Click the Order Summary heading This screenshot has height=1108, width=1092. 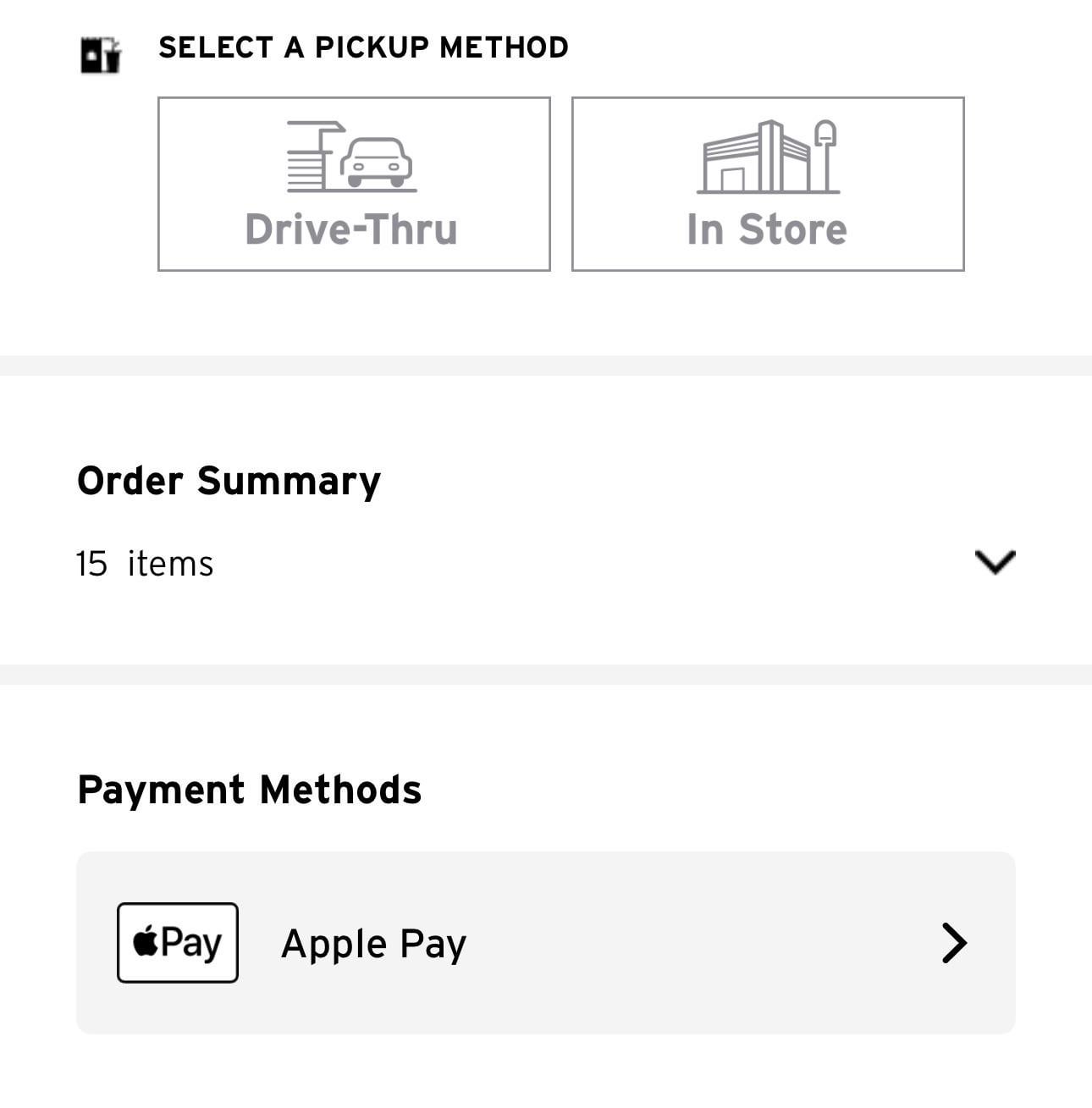[229, 481]
